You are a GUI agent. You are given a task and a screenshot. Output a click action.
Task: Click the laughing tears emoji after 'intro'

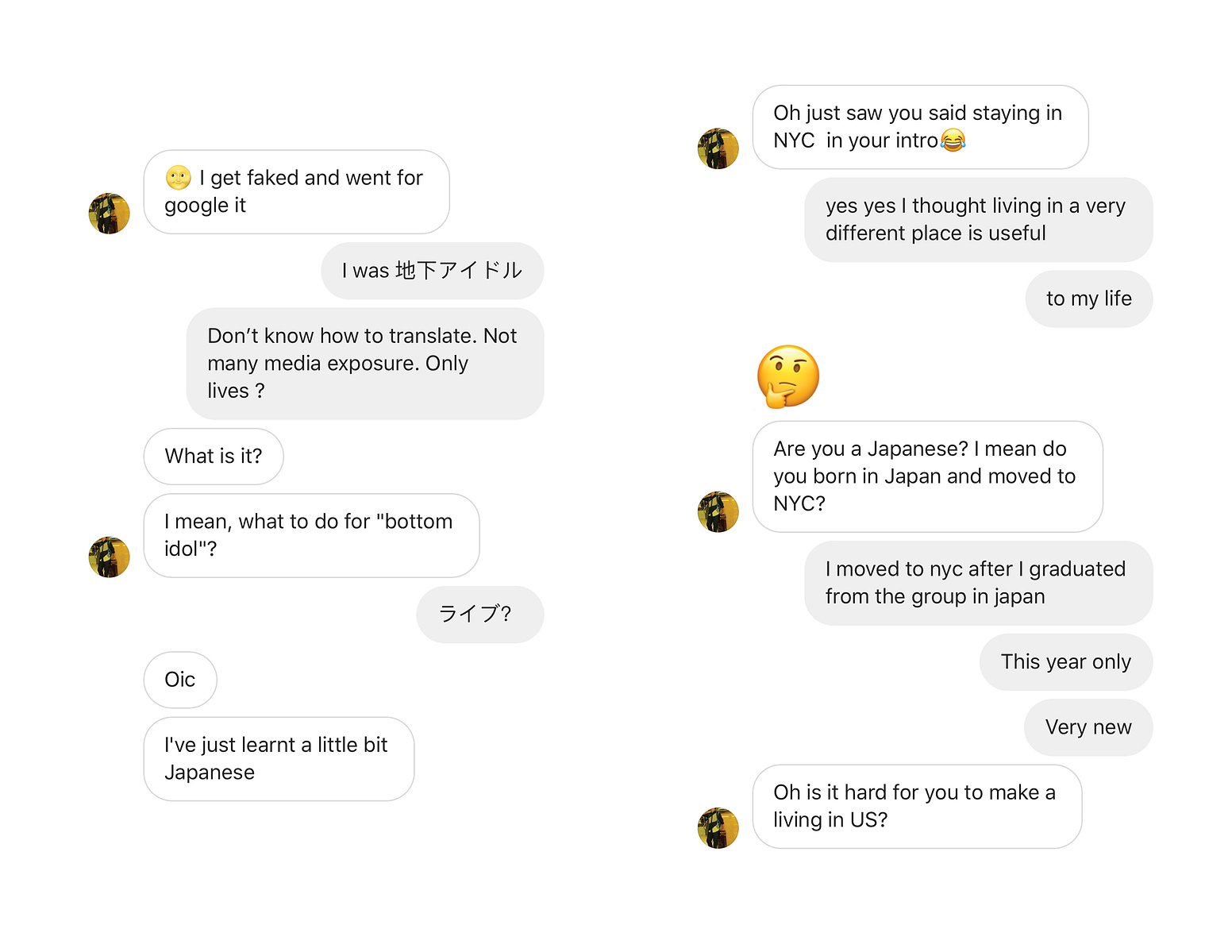[953, 140]
